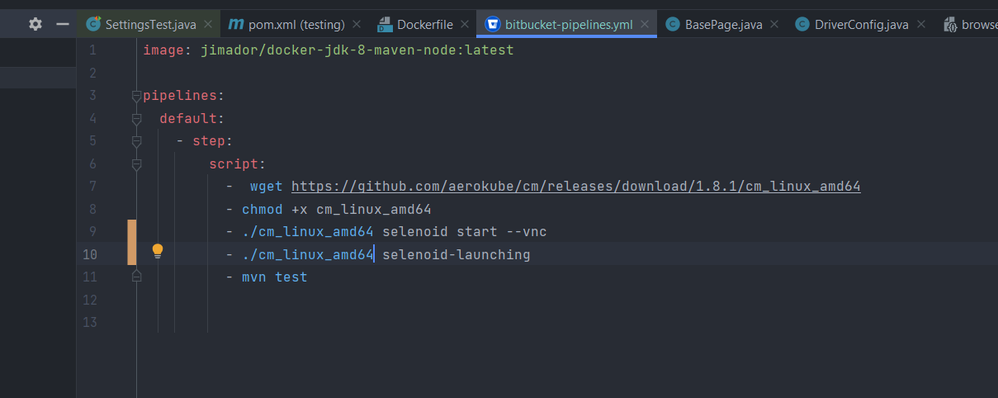Click the 'pipelines' key
The image size is (998, 398).
[x=180, y=96]
